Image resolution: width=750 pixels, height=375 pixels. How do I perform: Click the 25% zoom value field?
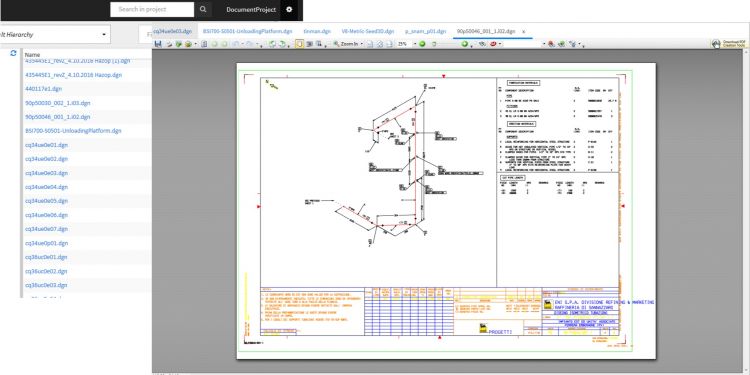[403, 44]
